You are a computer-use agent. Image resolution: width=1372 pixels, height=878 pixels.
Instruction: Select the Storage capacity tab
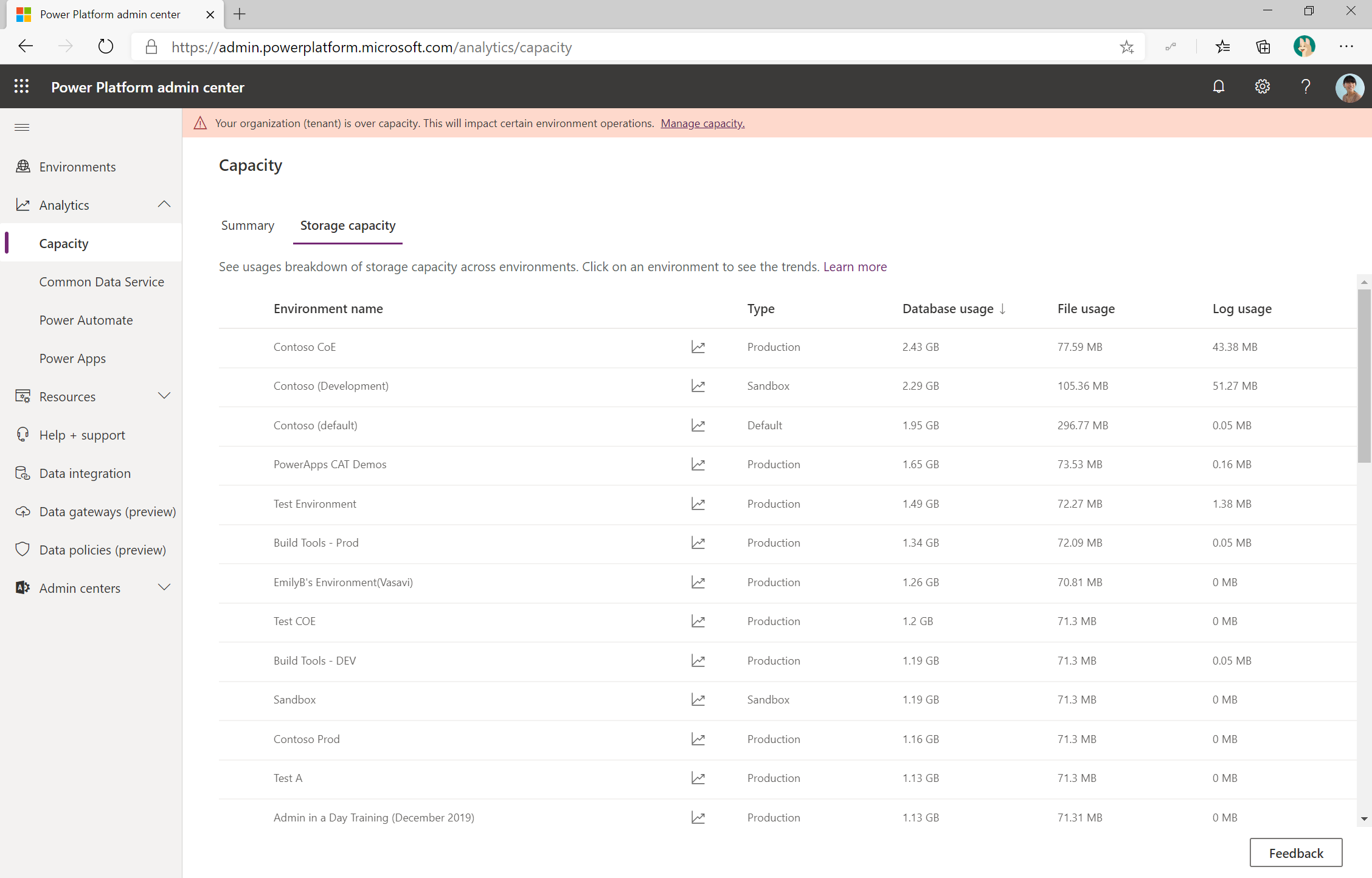[348, 225]
